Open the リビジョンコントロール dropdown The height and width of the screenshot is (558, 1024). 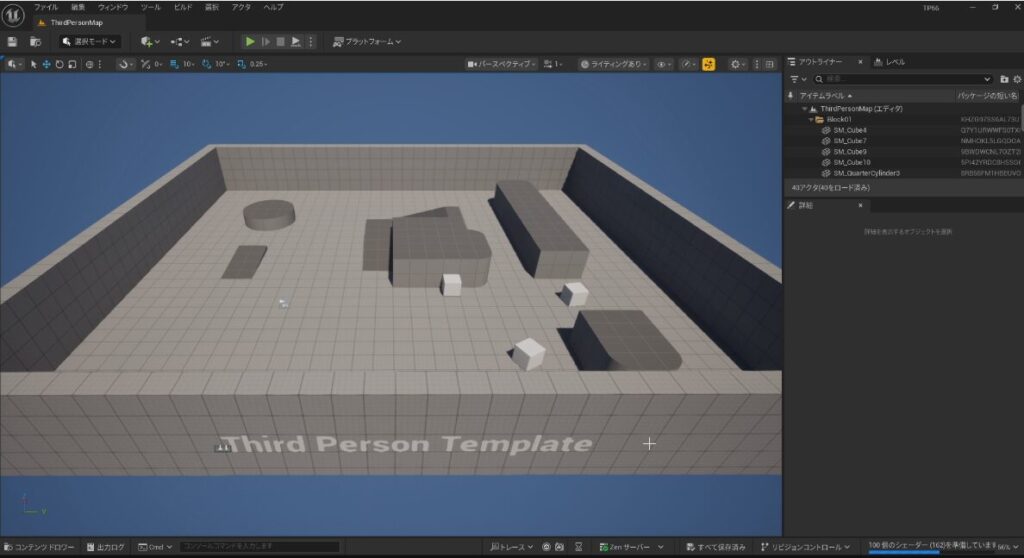tap(806, 548)
